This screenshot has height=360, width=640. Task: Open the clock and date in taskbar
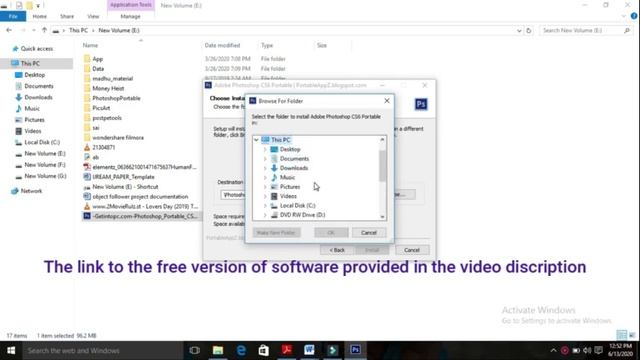(620, 350)
